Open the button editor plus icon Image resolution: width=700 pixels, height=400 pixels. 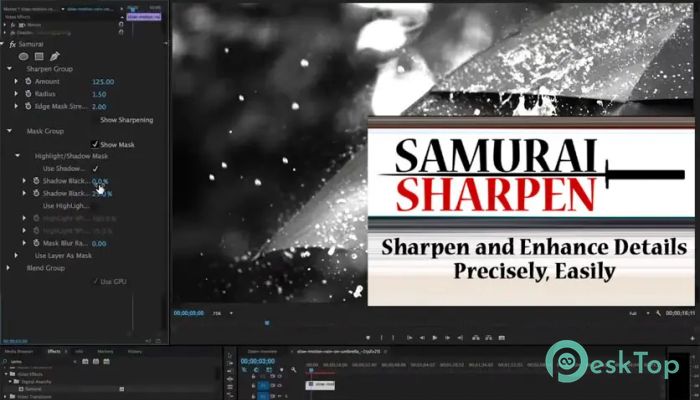coord(692,339)
